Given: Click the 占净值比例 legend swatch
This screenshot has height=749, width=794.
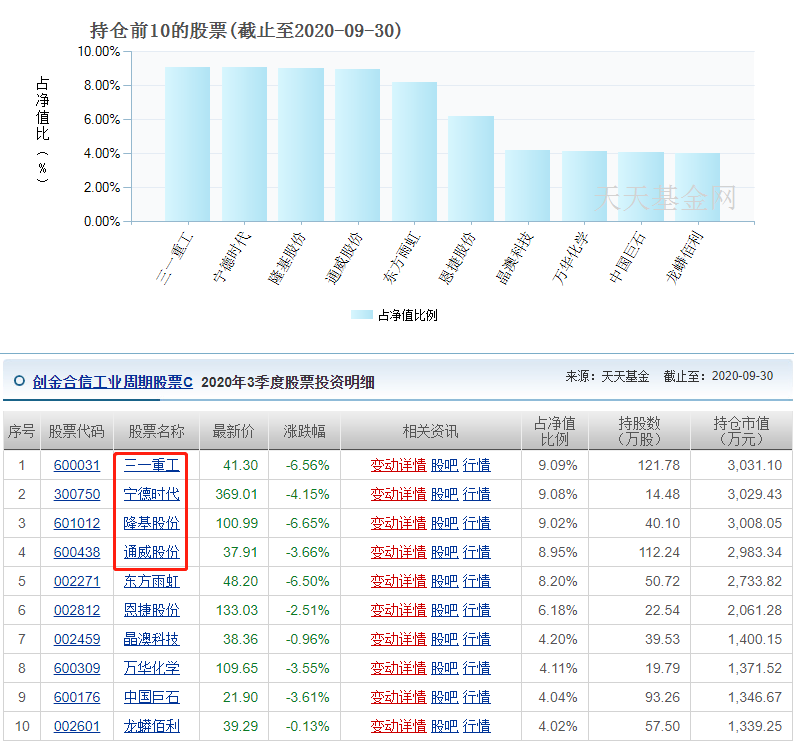Looking at the screenshot, I should pyautogui.click(x=362, y=315).
